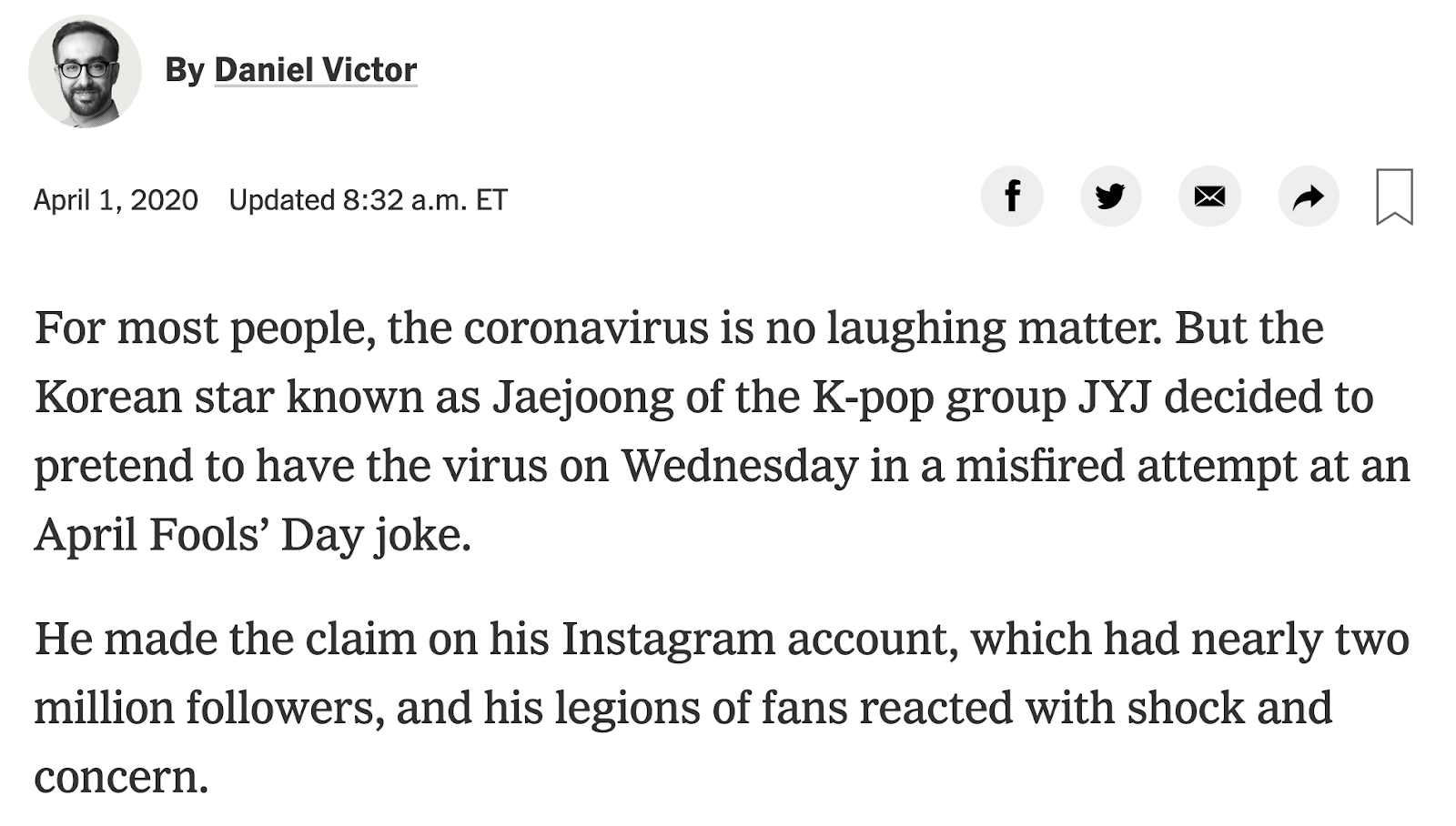Click the group name "JYJ" in text

point(1115,398)
